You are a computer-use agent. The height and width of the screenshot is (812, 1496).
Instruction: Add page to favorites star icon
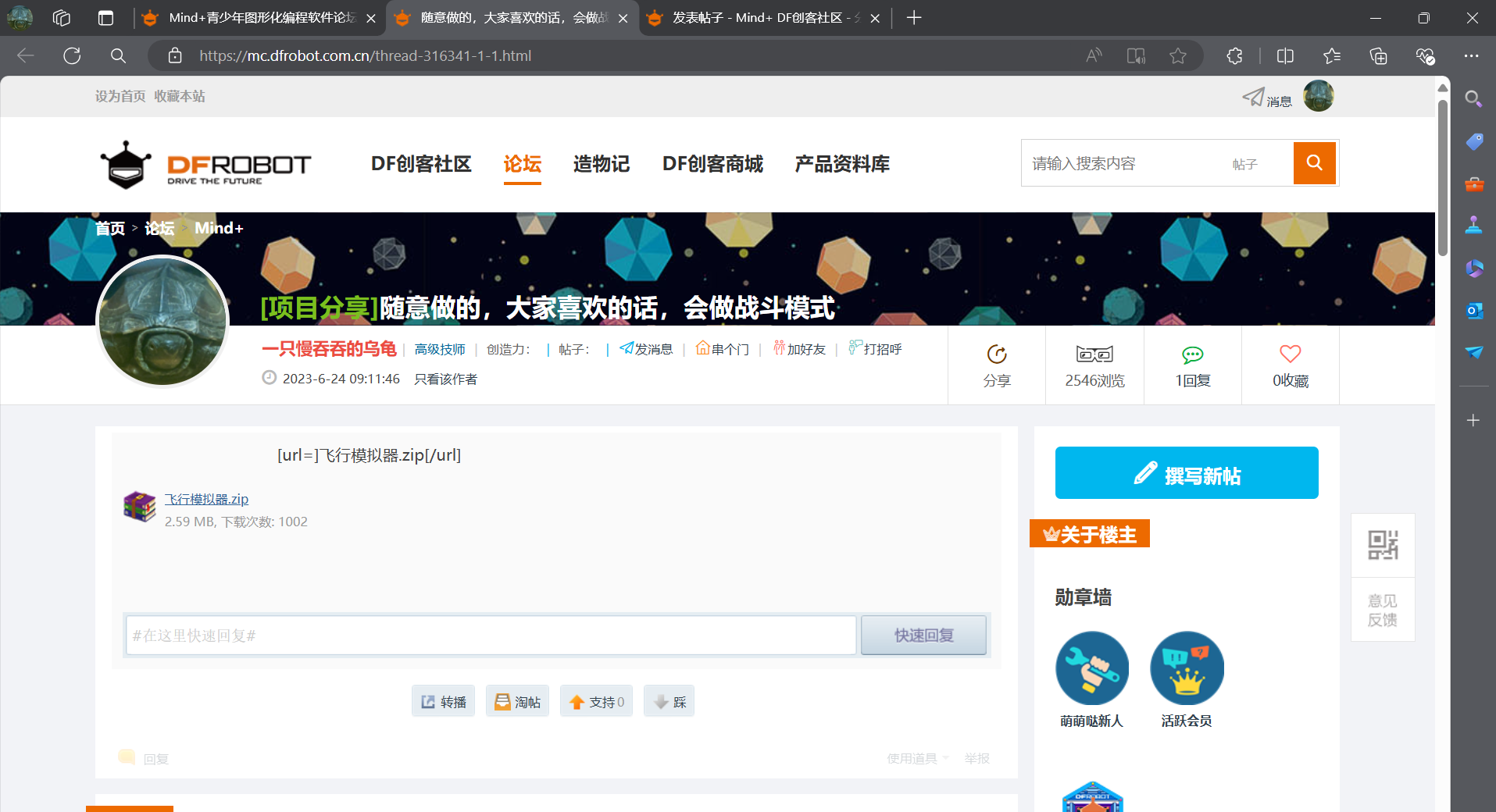tap(1178, 55)
